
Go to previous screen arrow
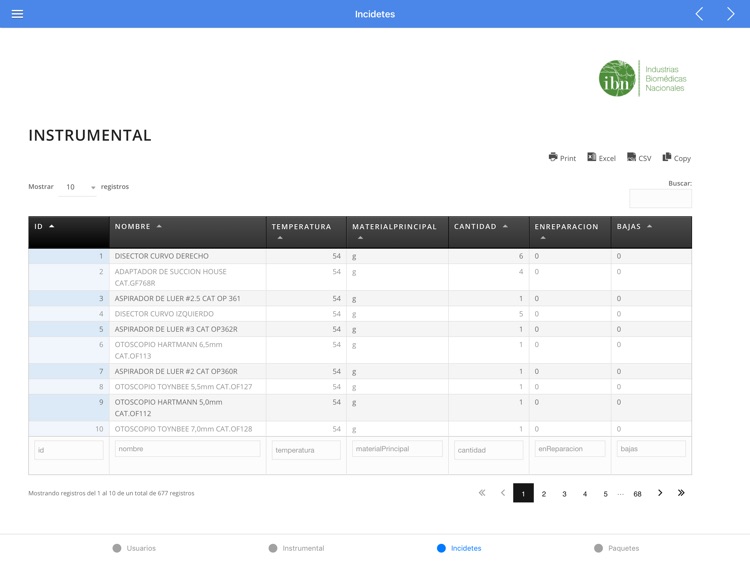click(699, 14)
